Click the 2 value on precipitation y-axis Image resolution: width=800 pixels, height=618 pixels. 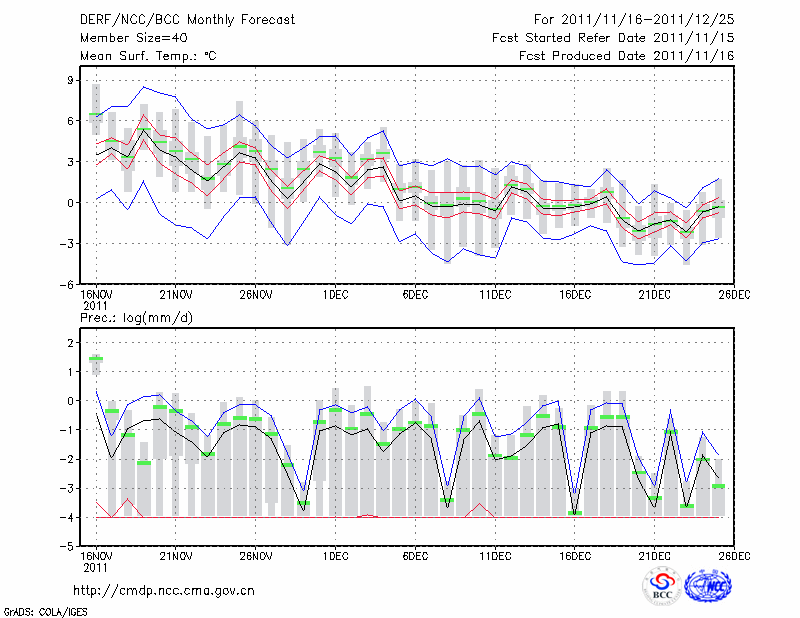click(x=72, y=342)
